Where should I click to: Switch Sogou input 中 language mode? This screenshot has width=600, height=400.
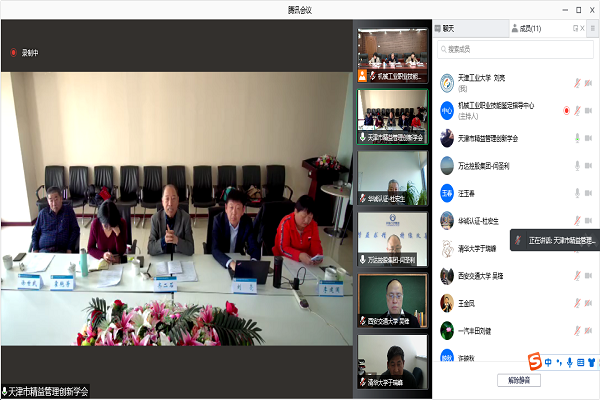pyautogui.click(x=548, y=362)
